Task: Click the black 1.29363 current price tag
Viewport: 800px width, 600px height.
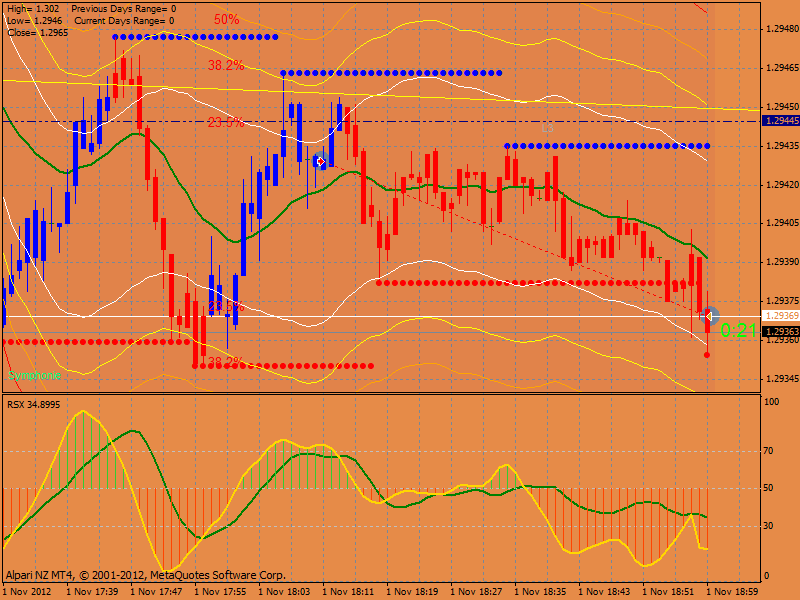Action: 781,332
